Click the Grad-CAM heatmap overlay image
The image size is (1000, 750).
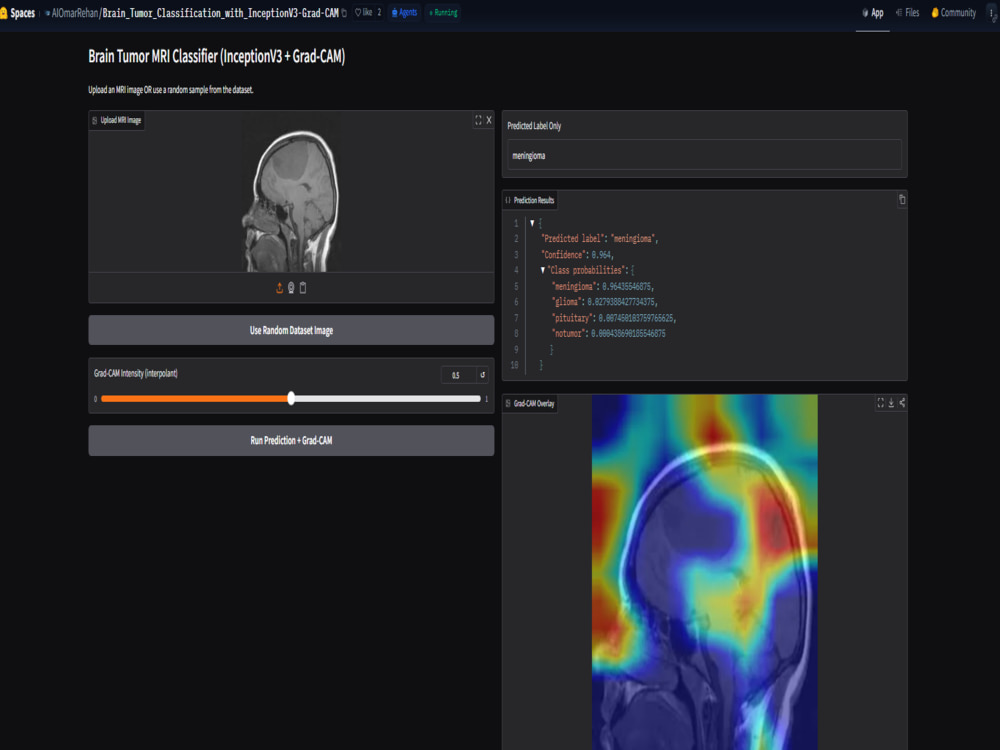(705, 572)
